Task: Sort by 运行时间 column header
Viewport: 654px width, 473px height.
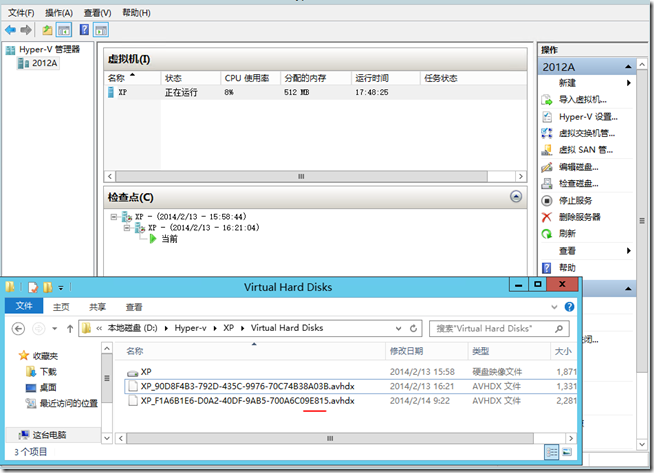Action: click(x=386, y=78)
